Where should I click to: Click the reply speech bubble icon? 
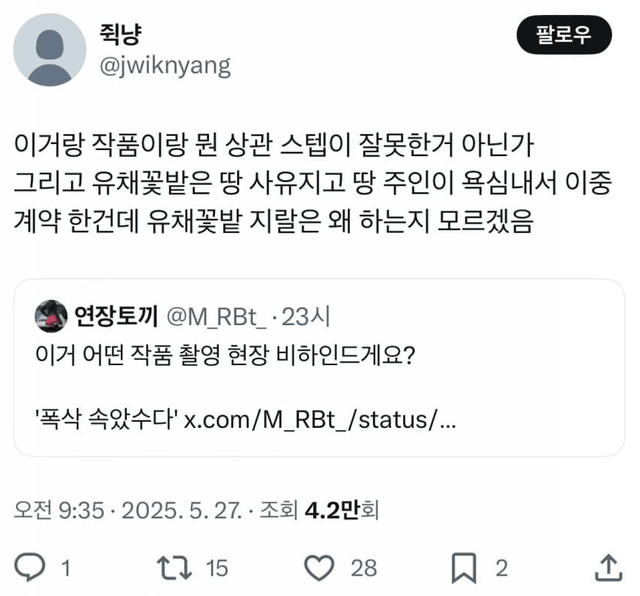[32, 568]
